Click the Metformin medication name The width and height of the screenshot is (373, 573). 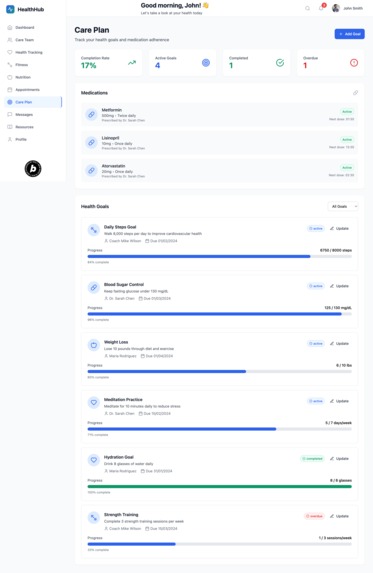tap(111, 110)
